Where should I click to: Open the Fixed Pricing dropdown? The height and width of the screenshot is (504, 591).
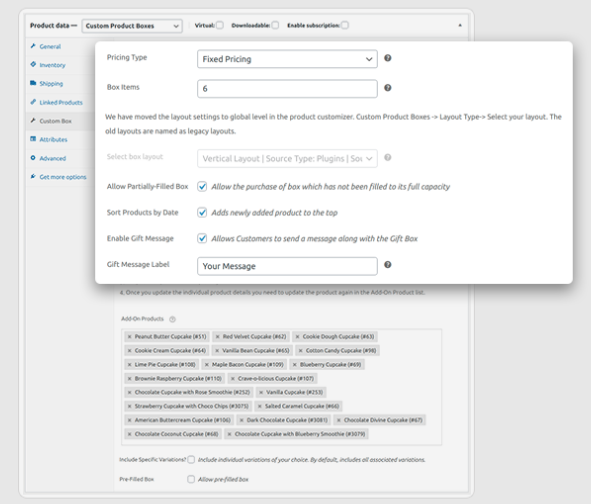tap(287, 59)
